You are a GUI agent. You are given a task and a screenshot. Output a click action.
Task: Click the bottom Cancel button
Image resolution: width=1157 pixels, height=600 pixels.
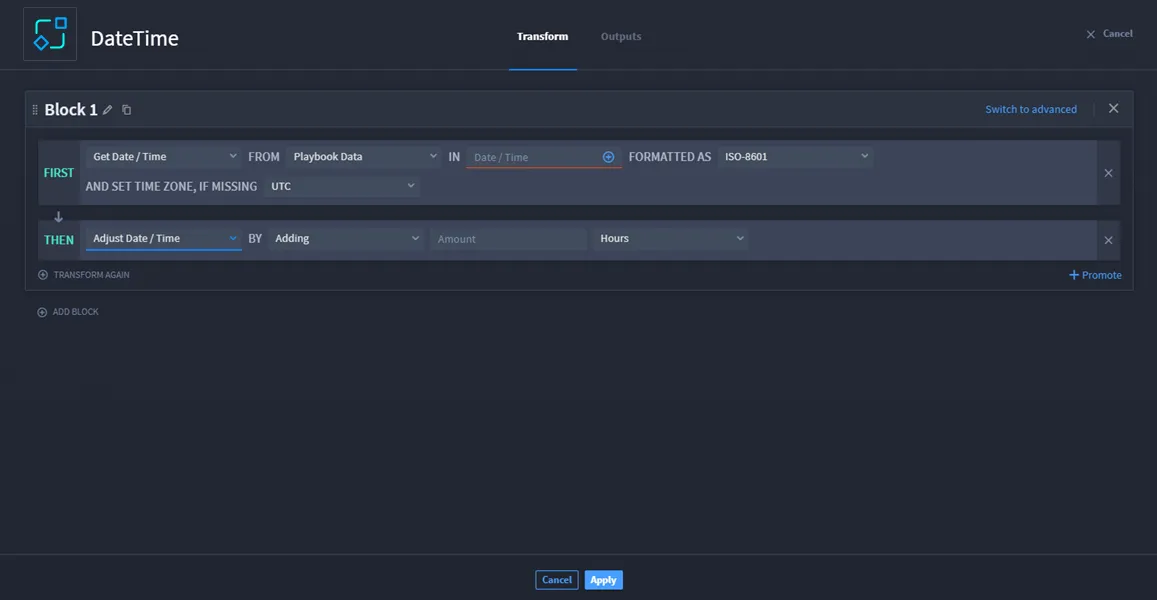point(557,580)
